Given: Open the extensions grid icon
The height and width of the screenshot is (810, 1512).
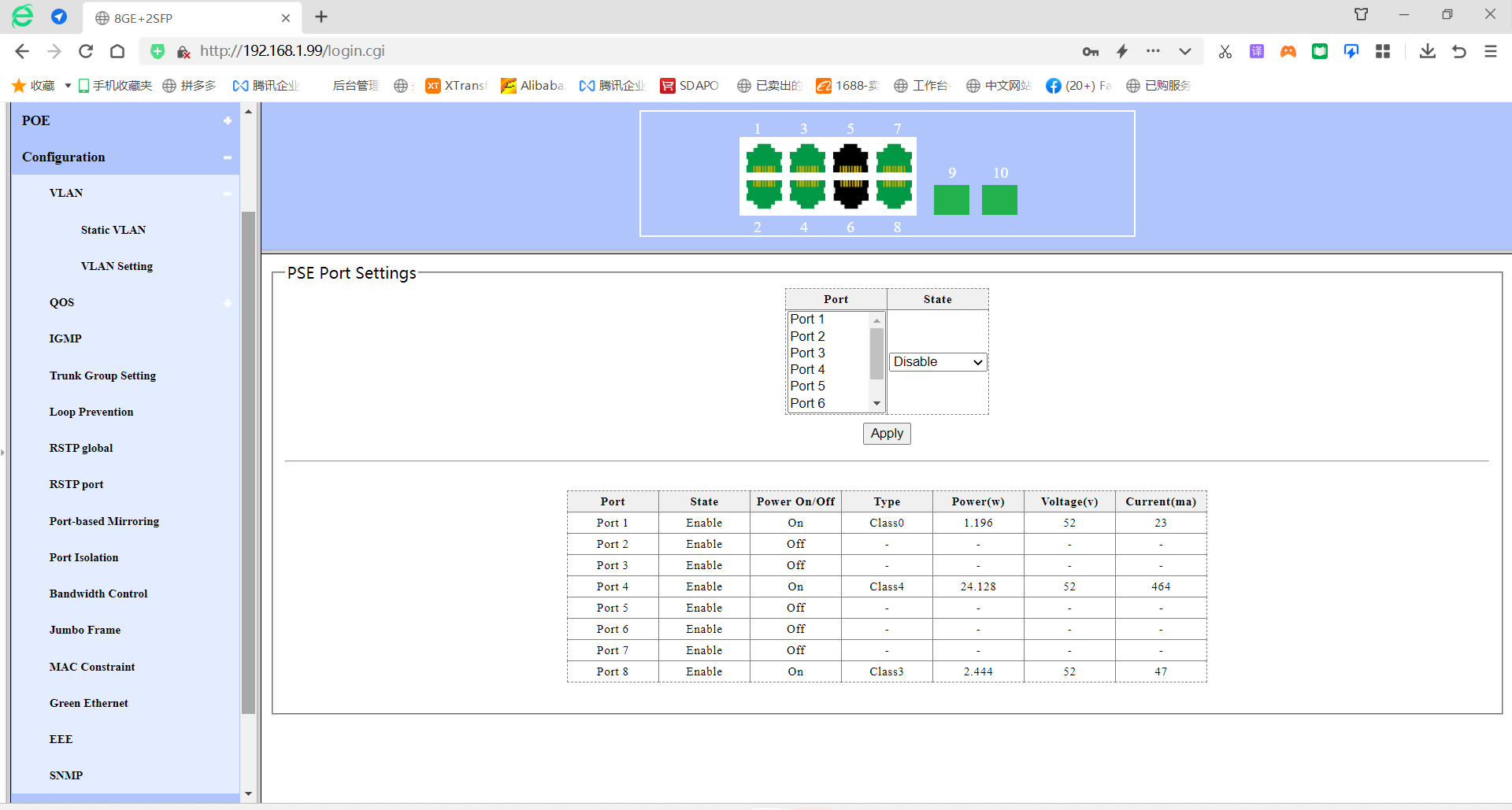Looking at the screenshot, I should tap(1383, 51).
